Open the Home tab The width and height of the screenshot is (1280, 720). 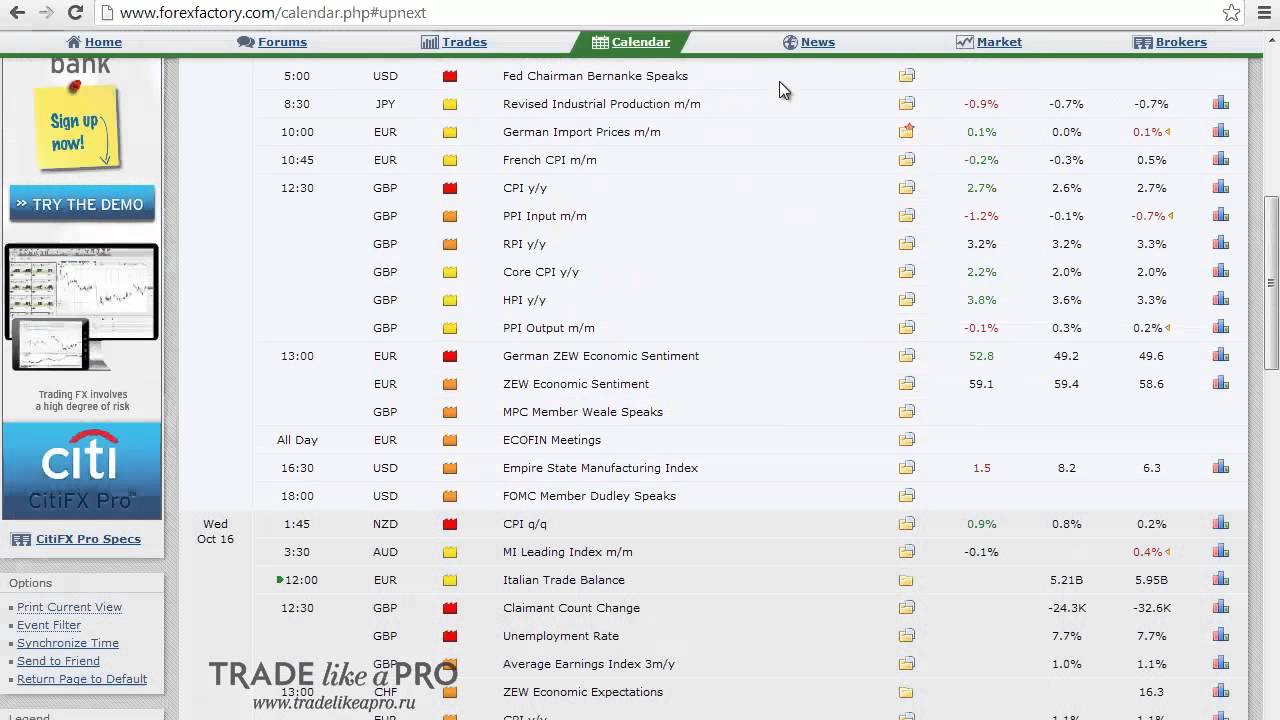(94, 42)
